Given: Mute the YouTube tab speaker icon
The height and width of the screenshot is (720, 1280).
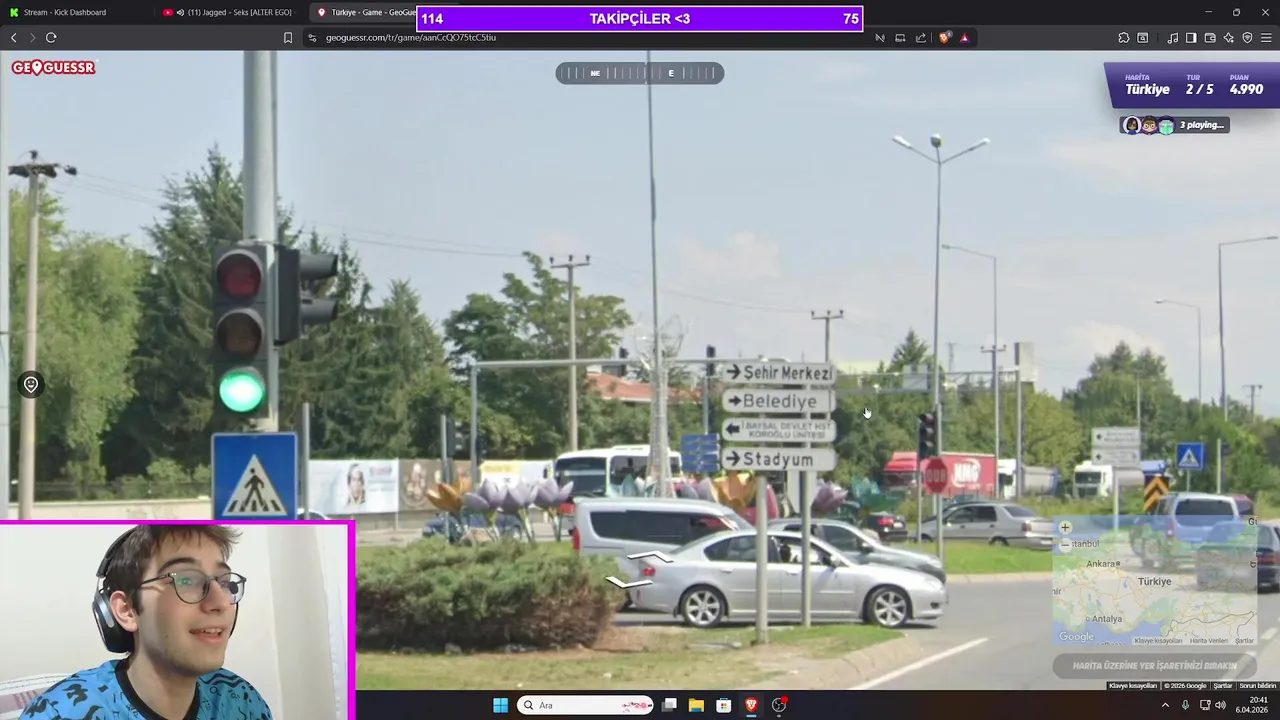Looking at the screenshot, I should 180,12.
